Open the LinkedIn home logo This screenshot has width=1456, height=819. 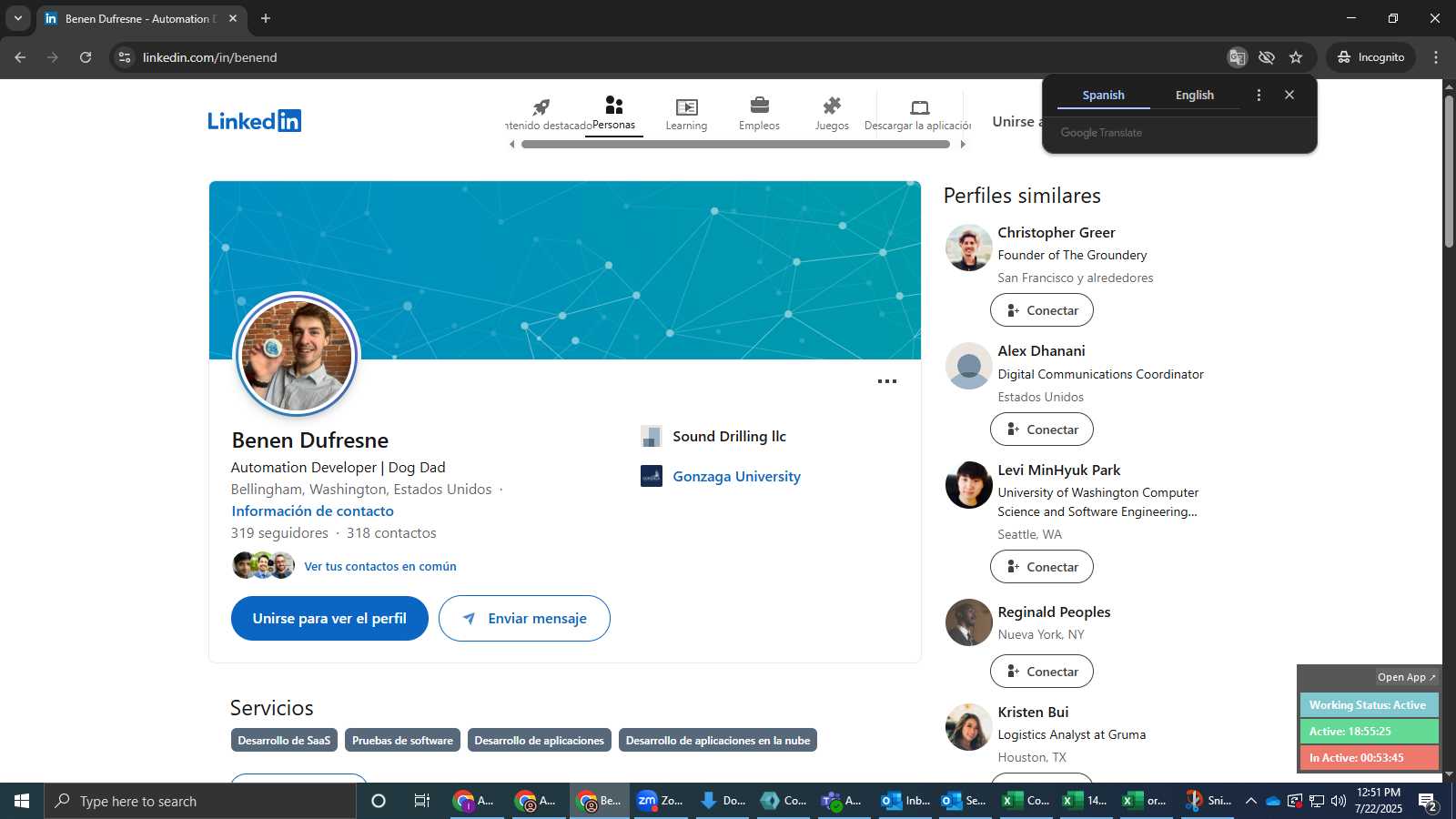tap(254, 120)
